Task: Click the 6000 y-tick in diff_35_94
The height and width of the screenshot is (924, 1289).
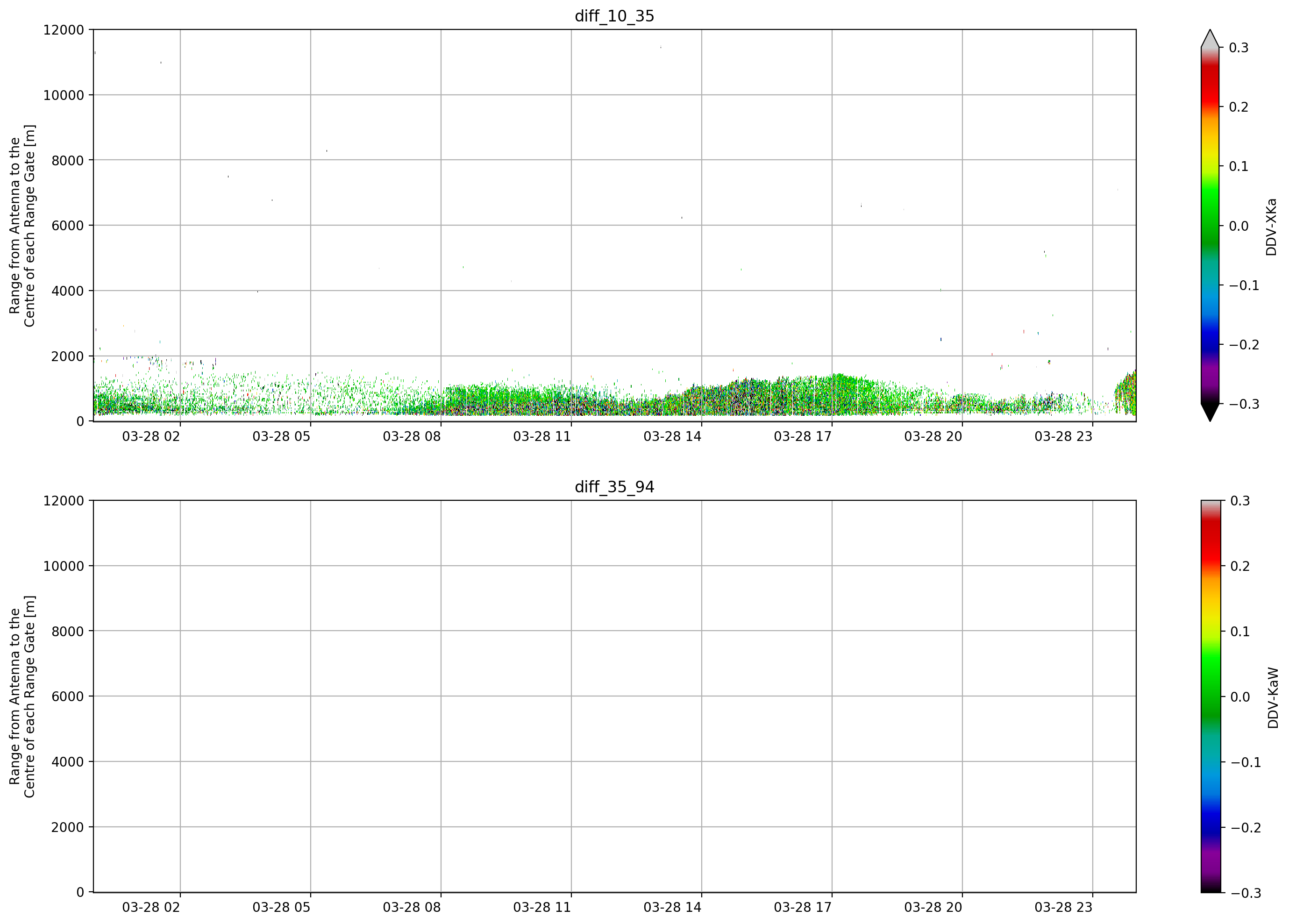Action: coord(68,697)
